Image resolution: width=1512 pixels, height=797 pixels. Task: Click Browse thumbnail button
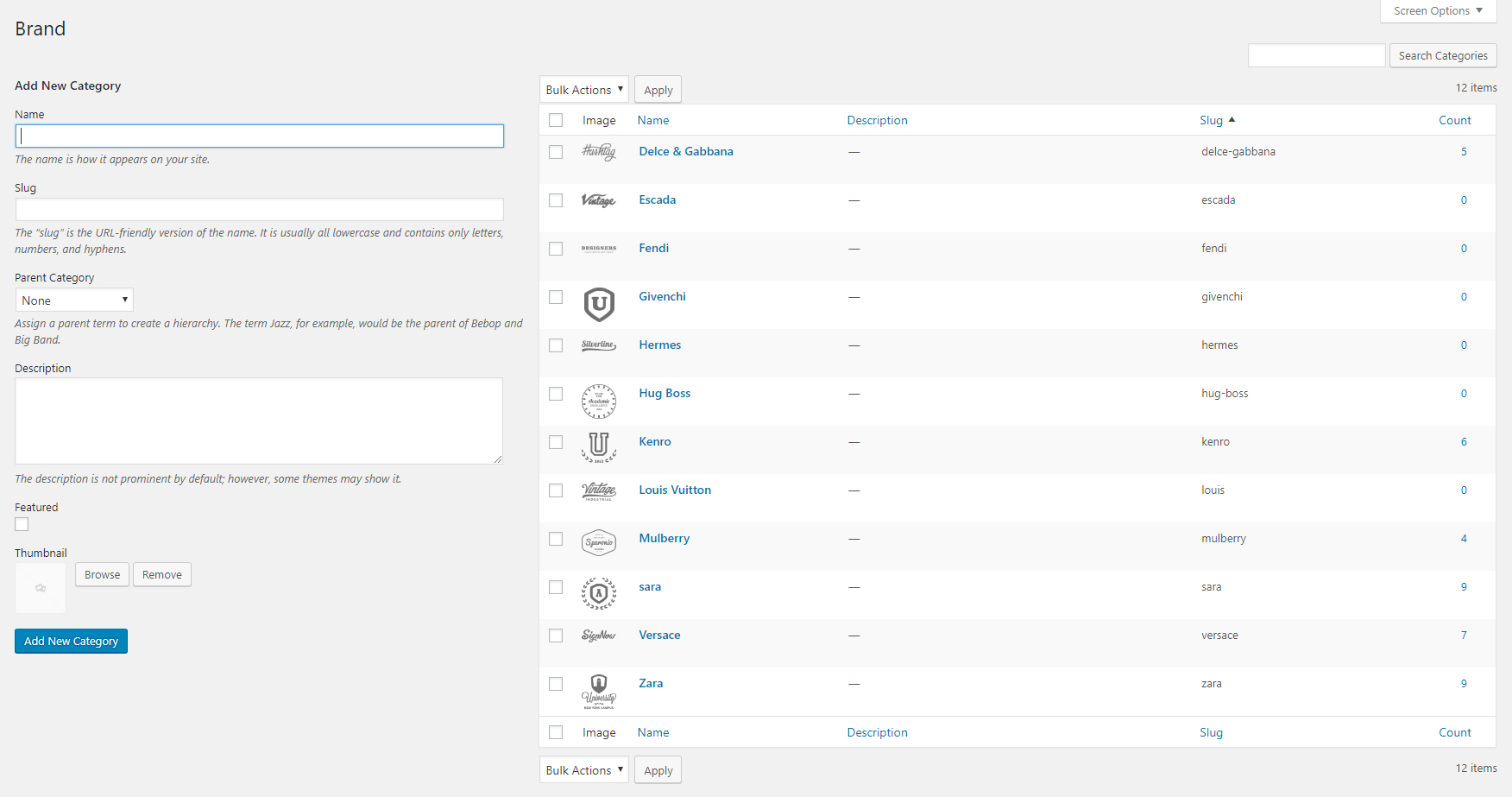(x=102, y=574)
